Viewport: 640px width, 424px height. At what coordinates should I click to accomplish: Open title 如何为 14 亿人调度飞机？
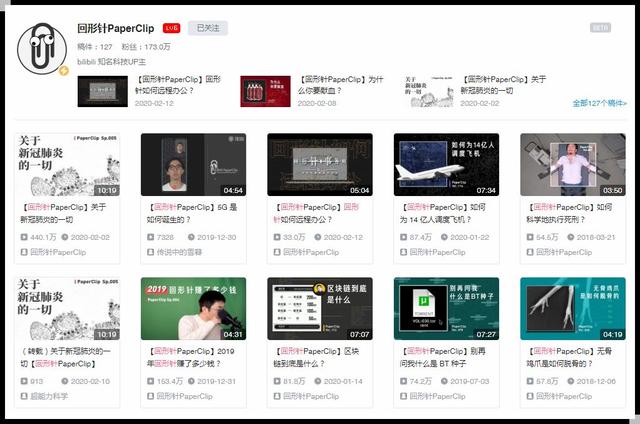[442, 213]
